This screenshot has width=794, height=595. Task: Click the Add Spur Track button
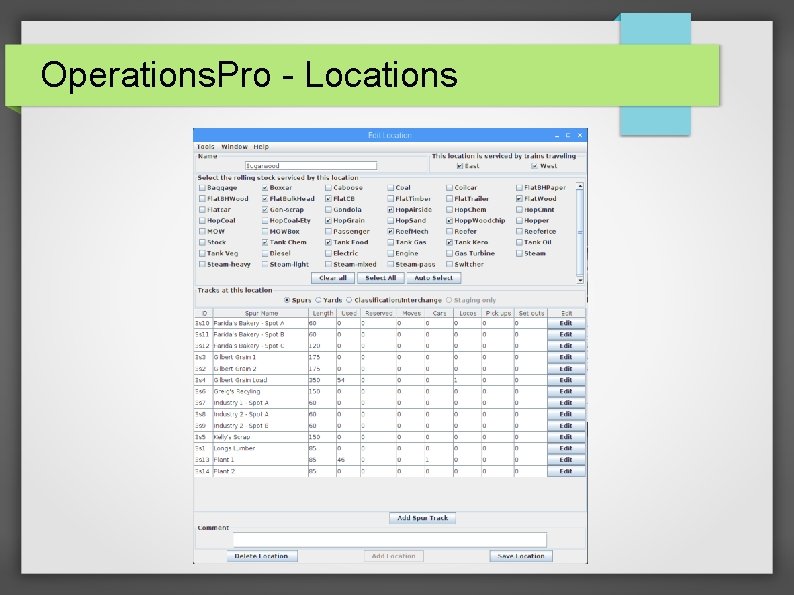(x=422, y=518)
